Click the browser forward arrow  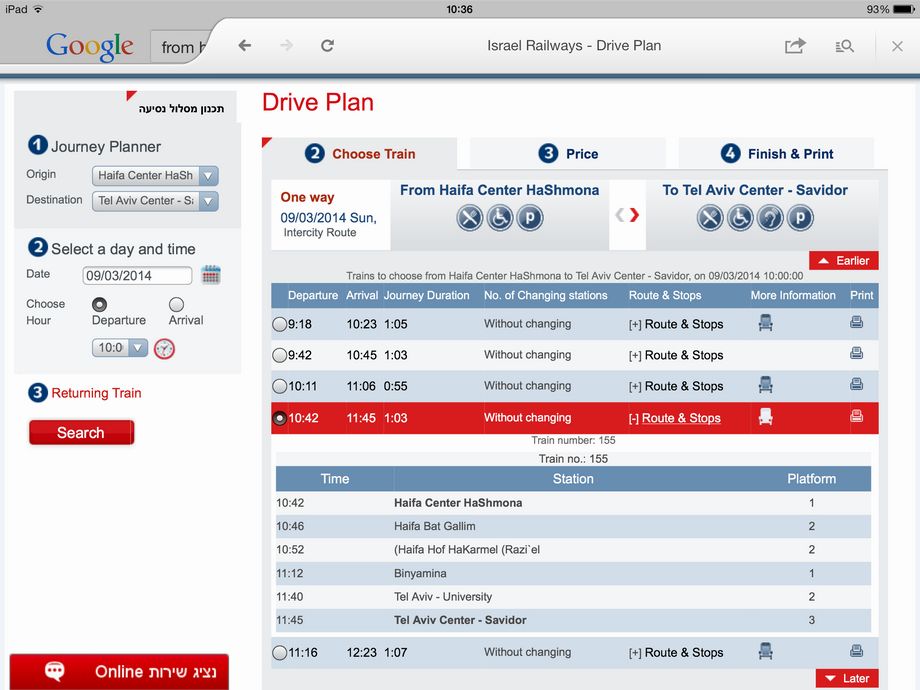[x=286, y=46]
